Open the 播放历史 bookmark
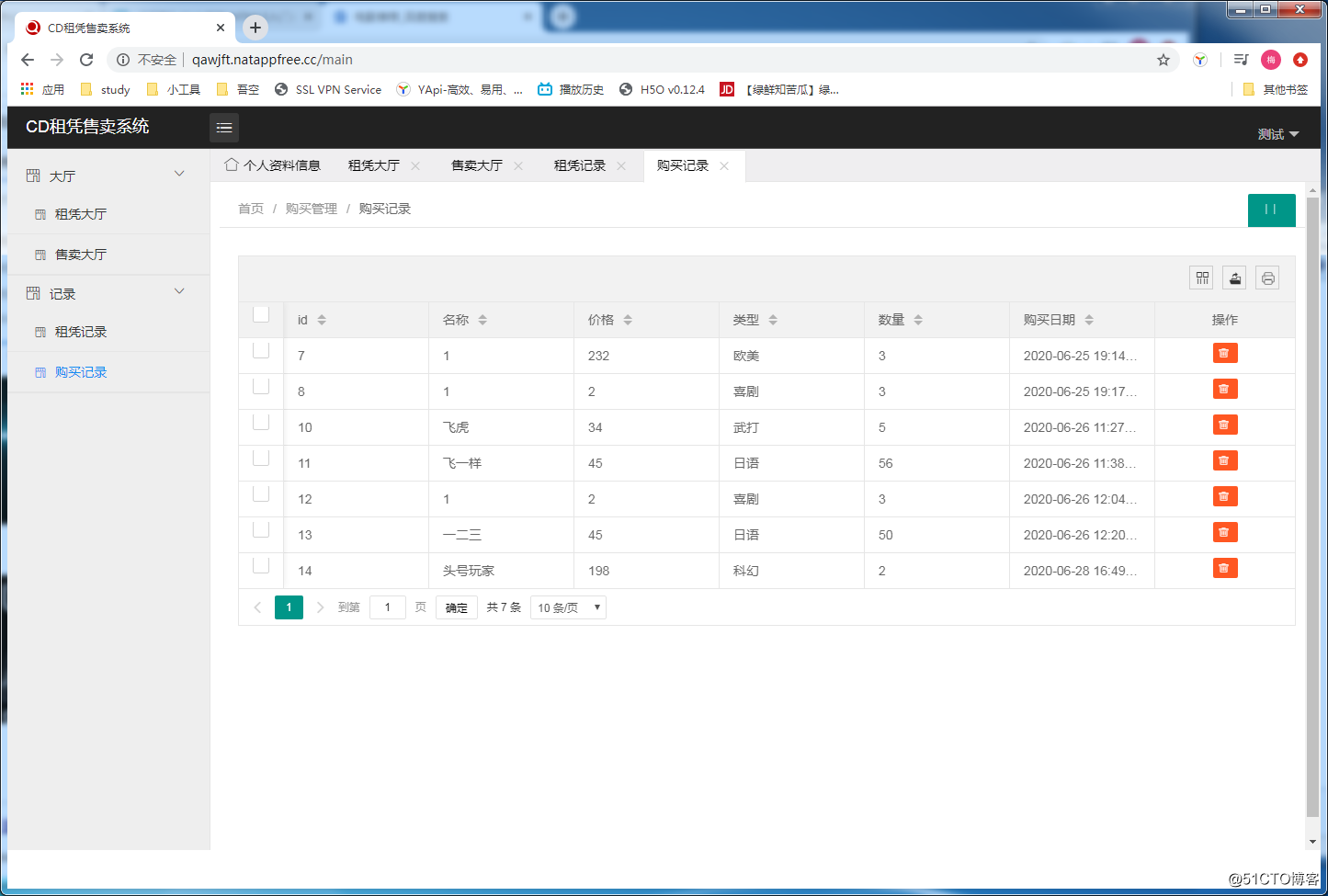Screen dimensions: 1328x896 pyautogui.click(x=571, y=89)
